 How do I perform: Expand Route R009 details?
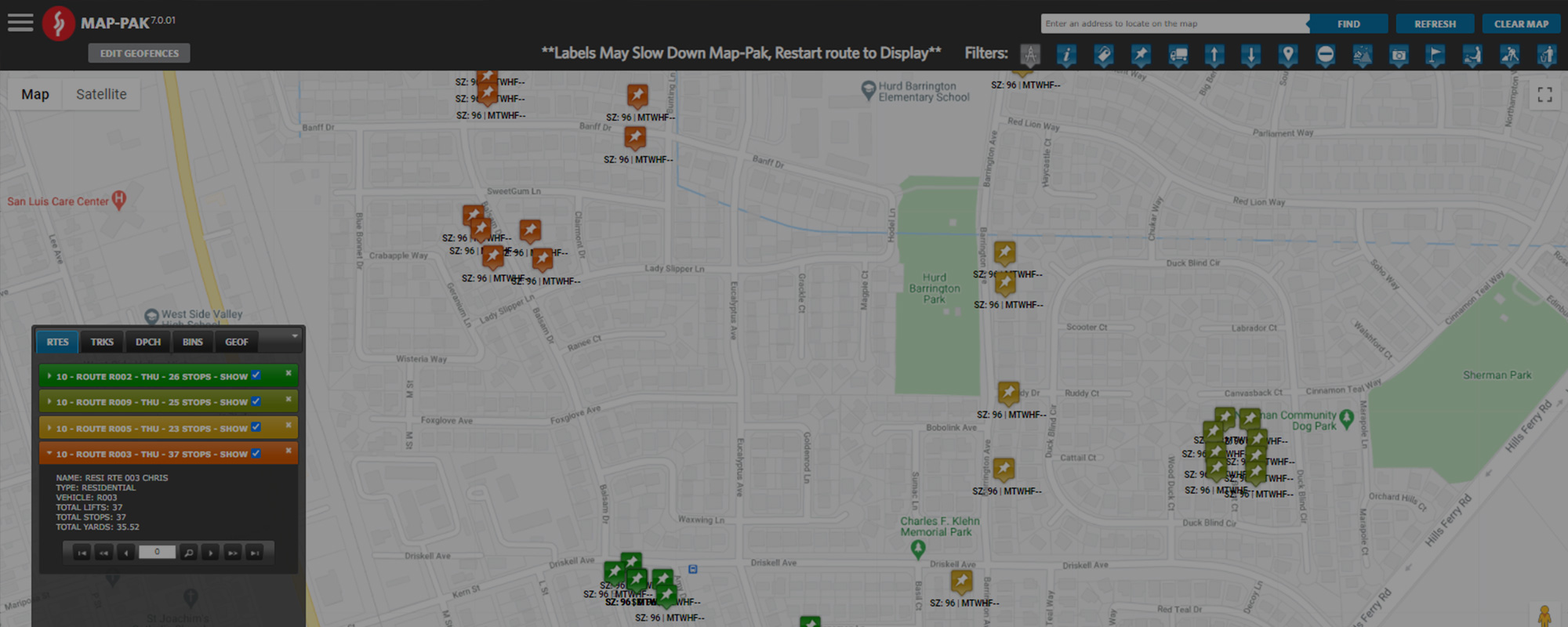(49, 402)
